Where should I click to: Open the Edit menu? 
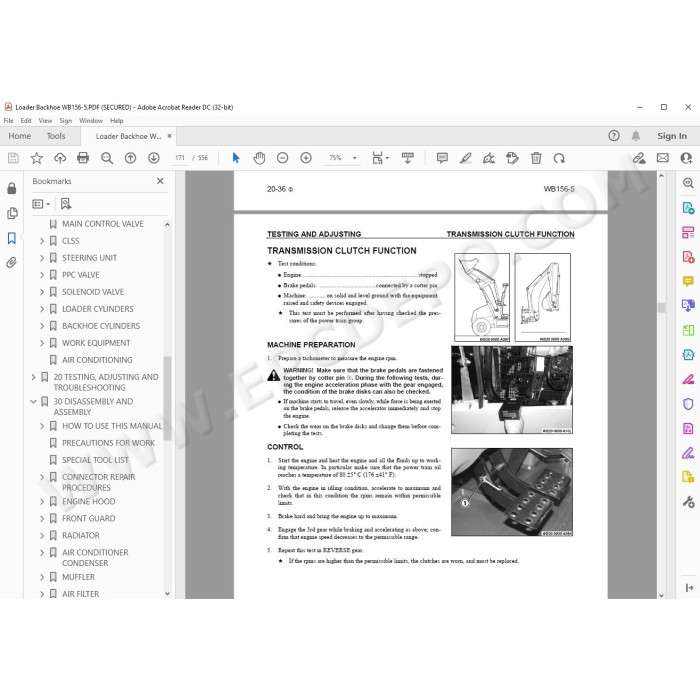(x=26, y=121)
